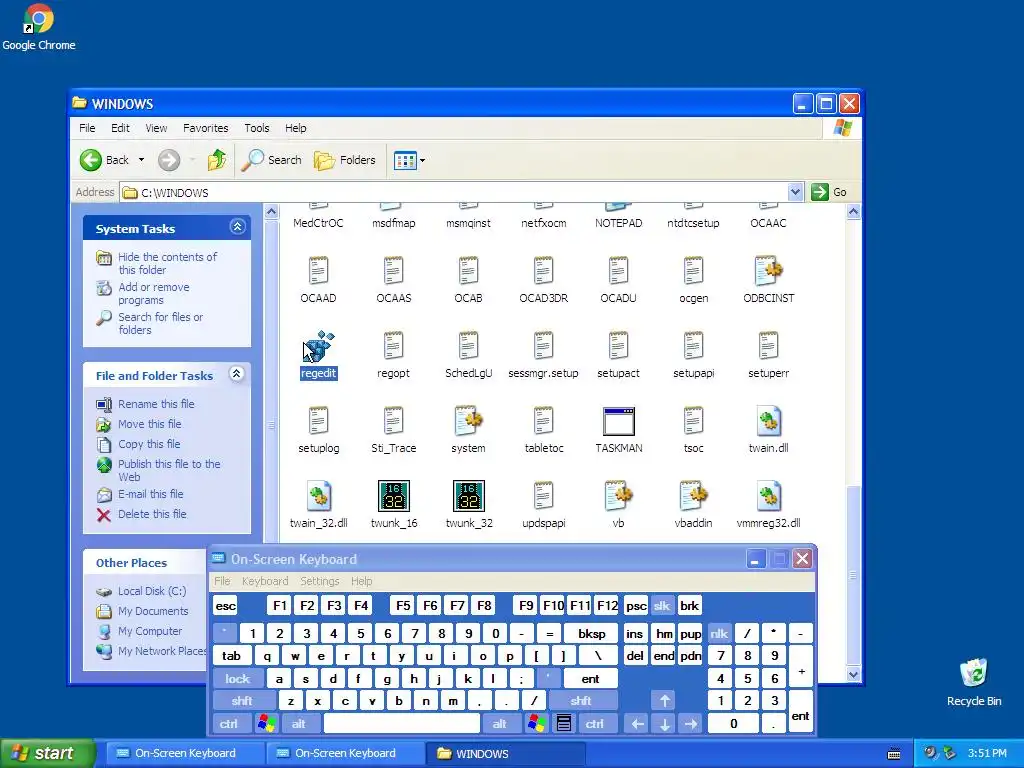Open the Favorites menu
Screen dimensions: 1024x768
[x=206, y=128]
